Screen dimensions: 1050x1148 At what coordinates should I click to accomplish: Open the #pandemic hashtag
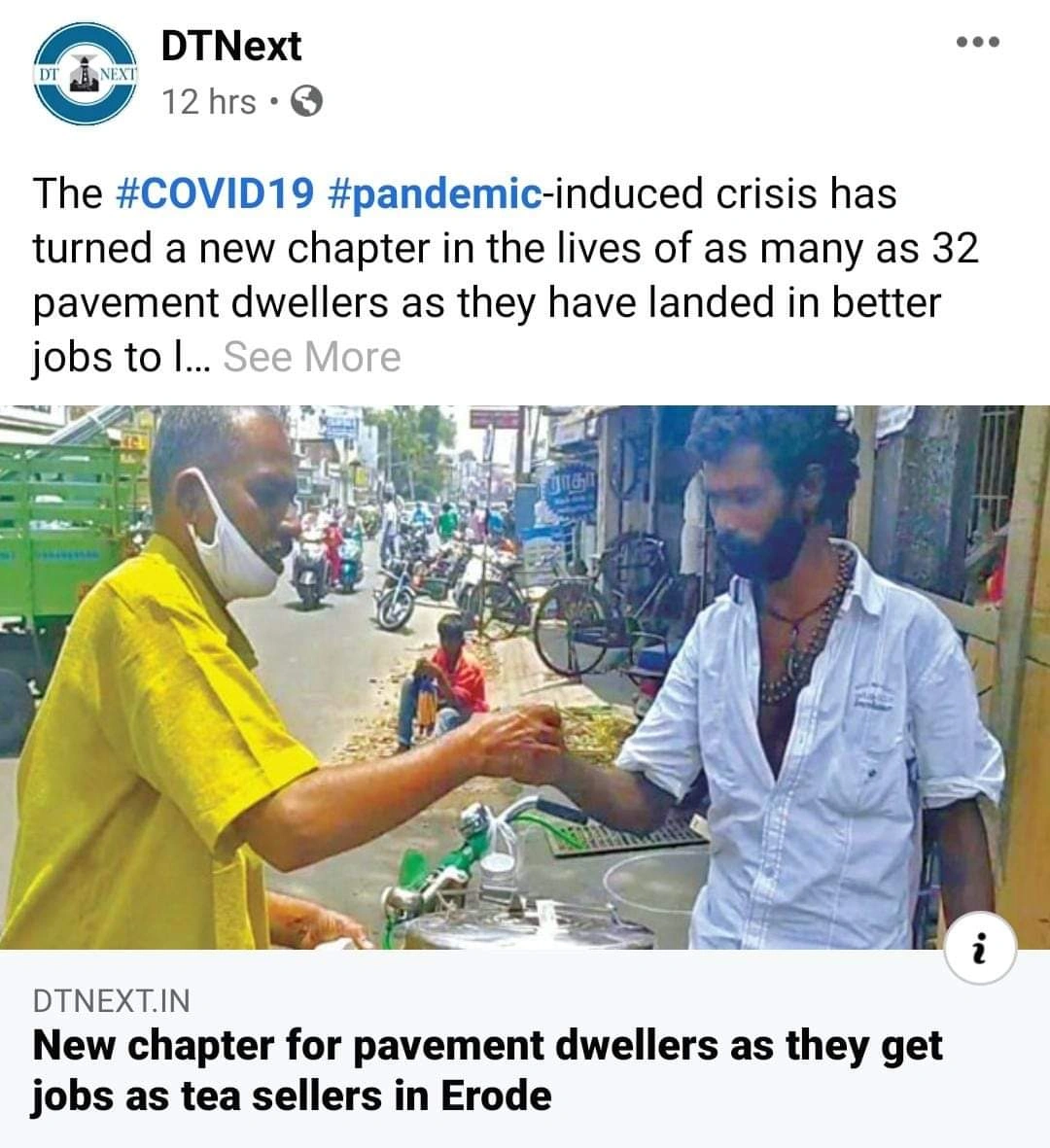tap(436, 194)
